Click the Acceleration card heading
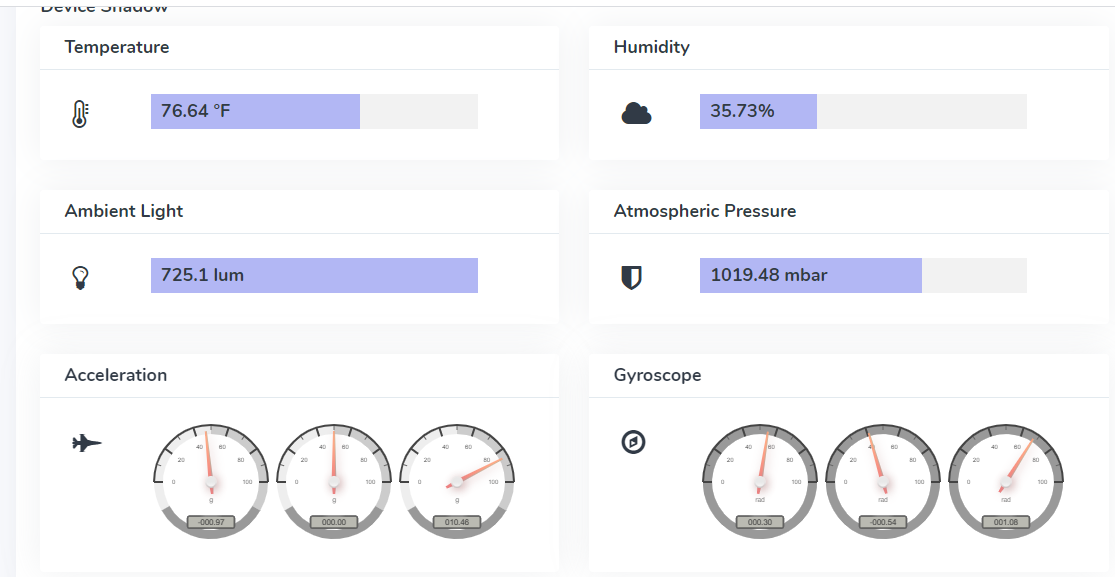This screenshot has width=1115, height=577. click(x=116, y=375)
